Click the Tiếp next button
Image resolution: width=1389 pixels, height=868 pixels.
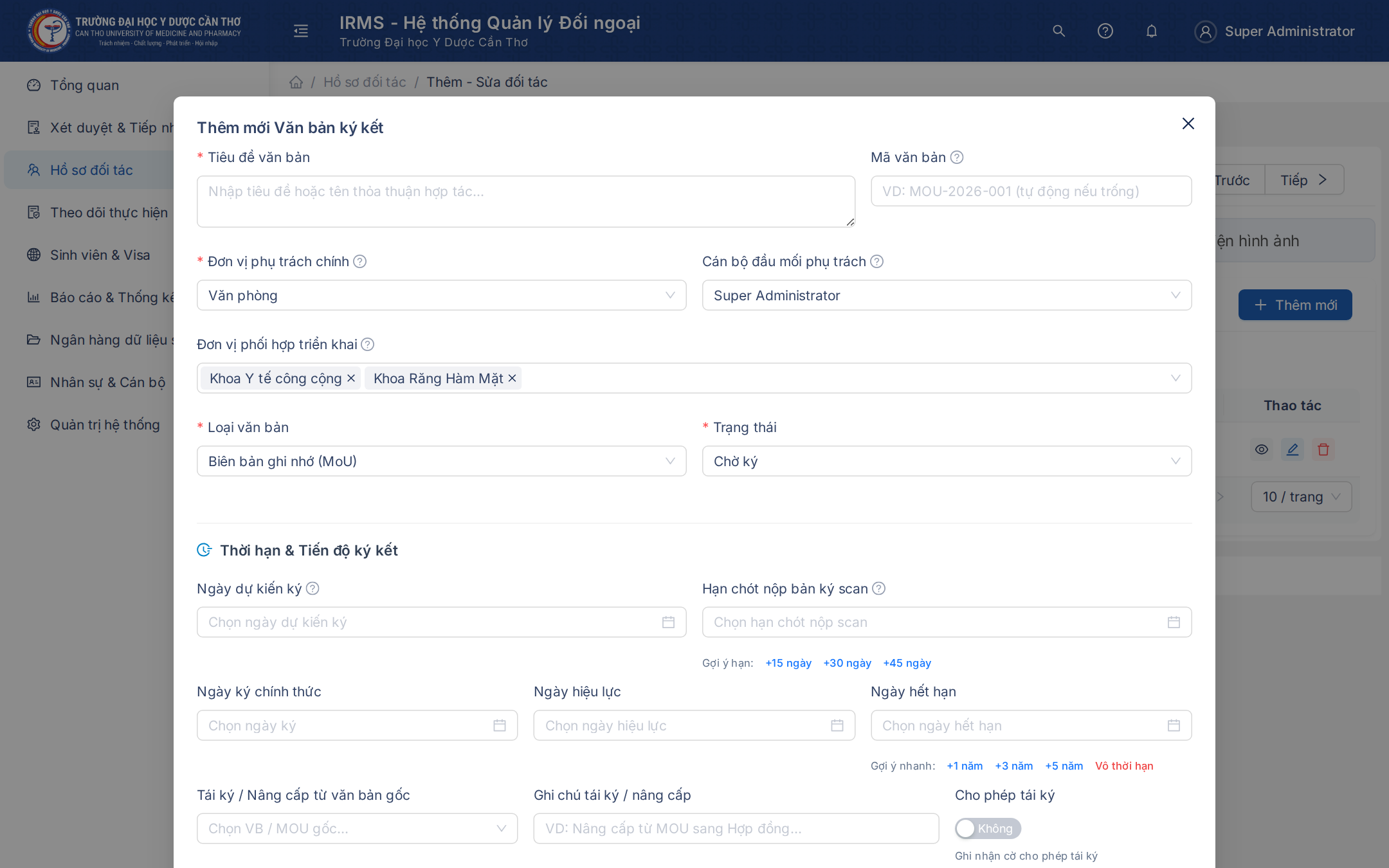[x=1304, y=180]
